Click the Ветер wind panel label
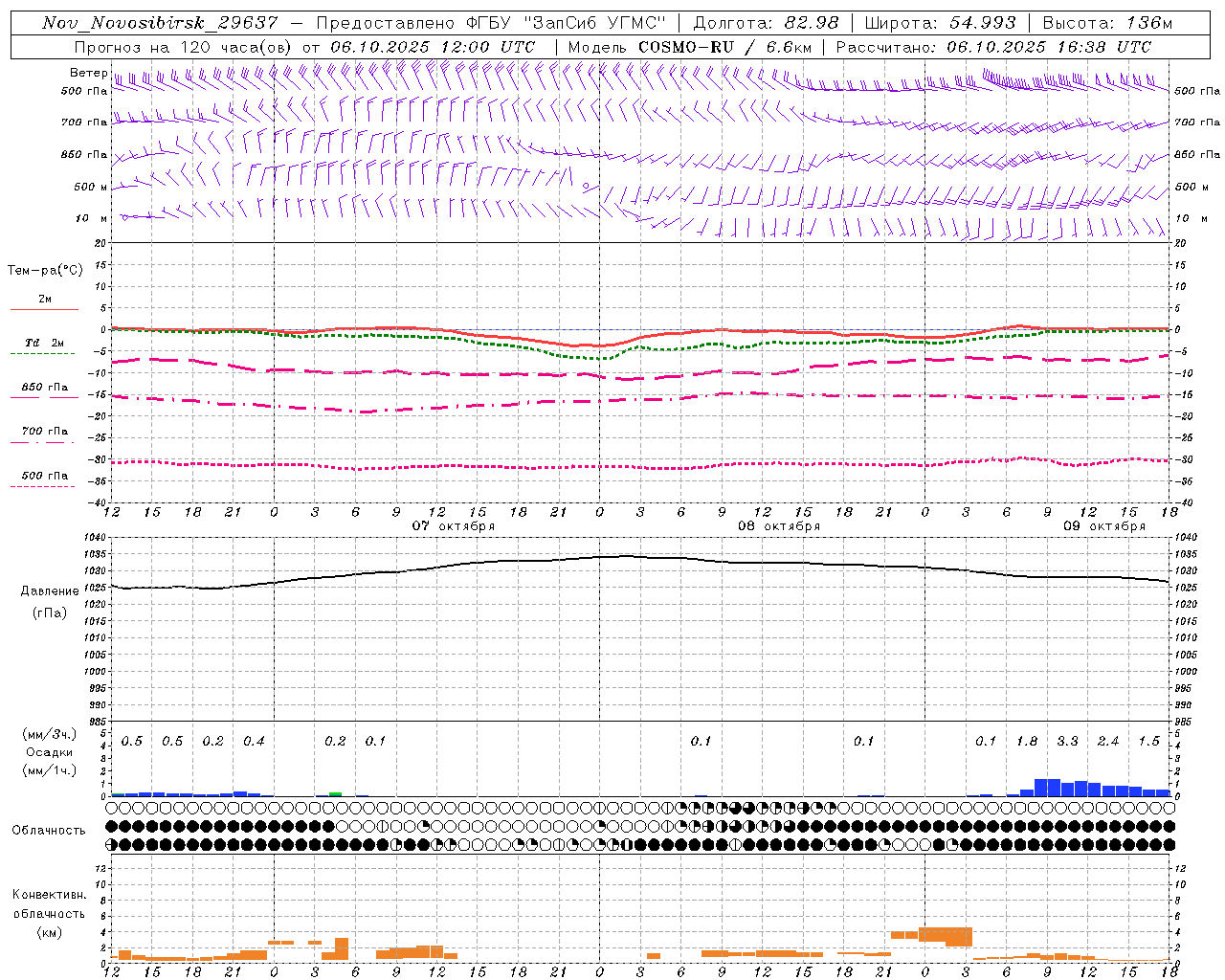The image size is (1225, 980). [88, 73]
